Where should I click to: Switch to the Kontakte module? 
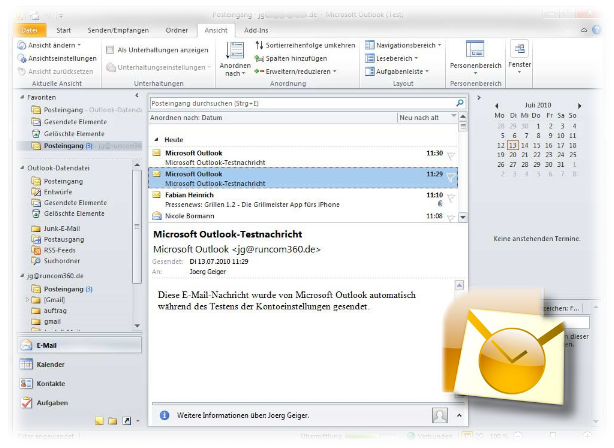point(79,383)
